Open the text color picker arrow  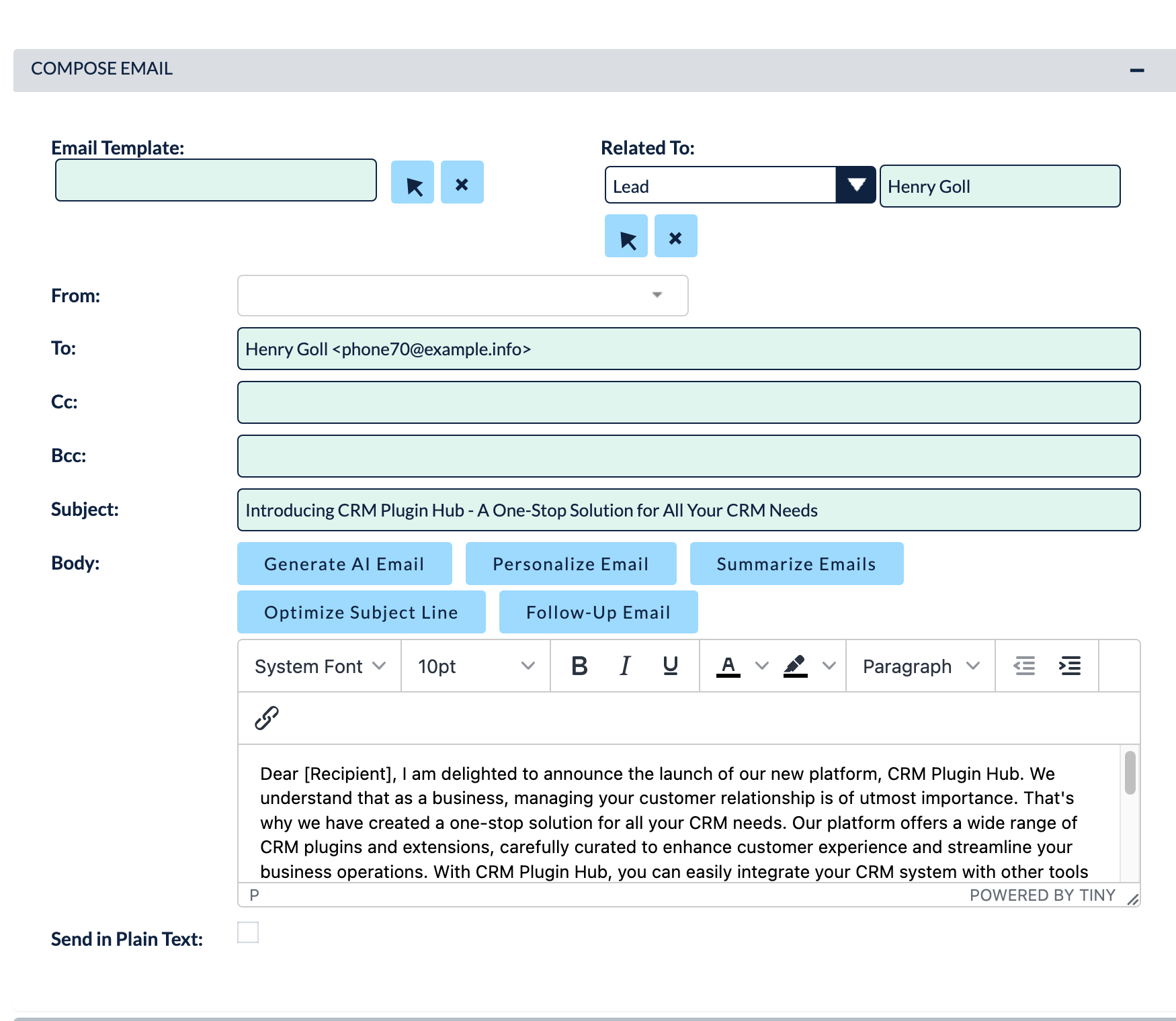tap(761, 666)
